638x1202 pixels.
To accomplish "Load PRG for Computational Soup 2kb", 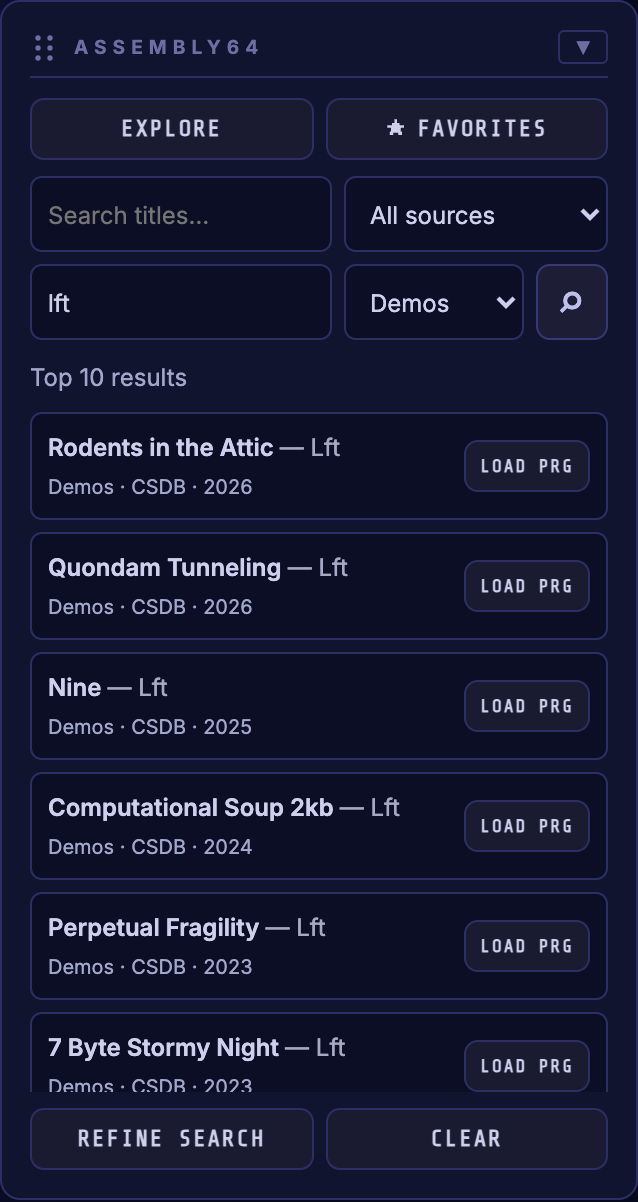I will coord(527,826).
